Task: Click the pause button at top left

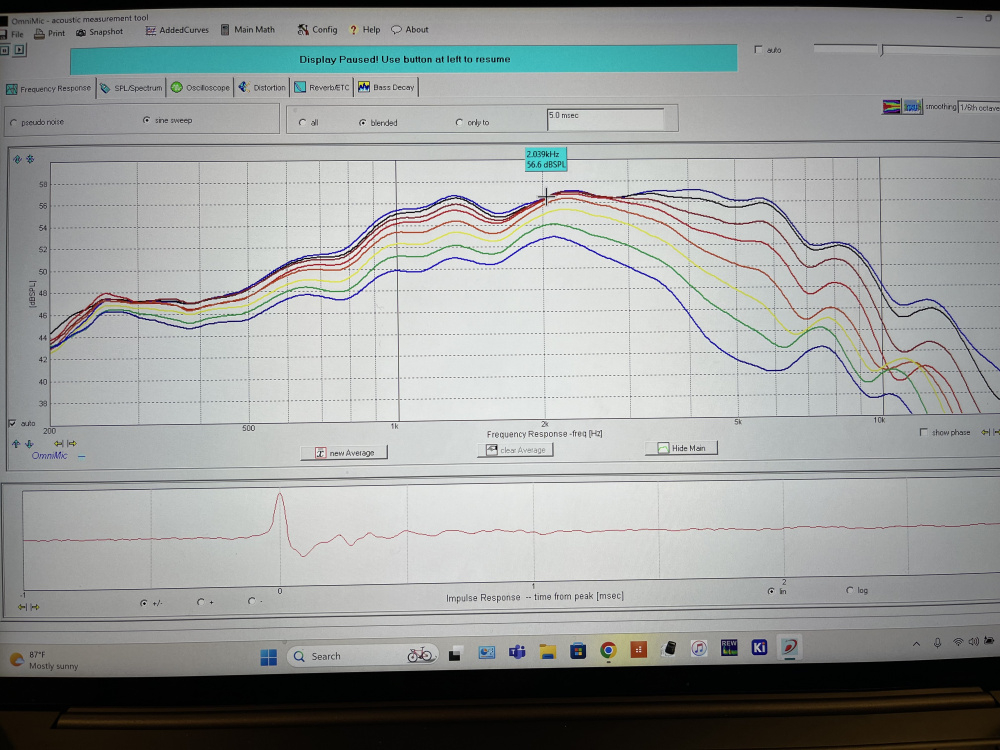Action: pyautogui.click(x=4, y=47)
